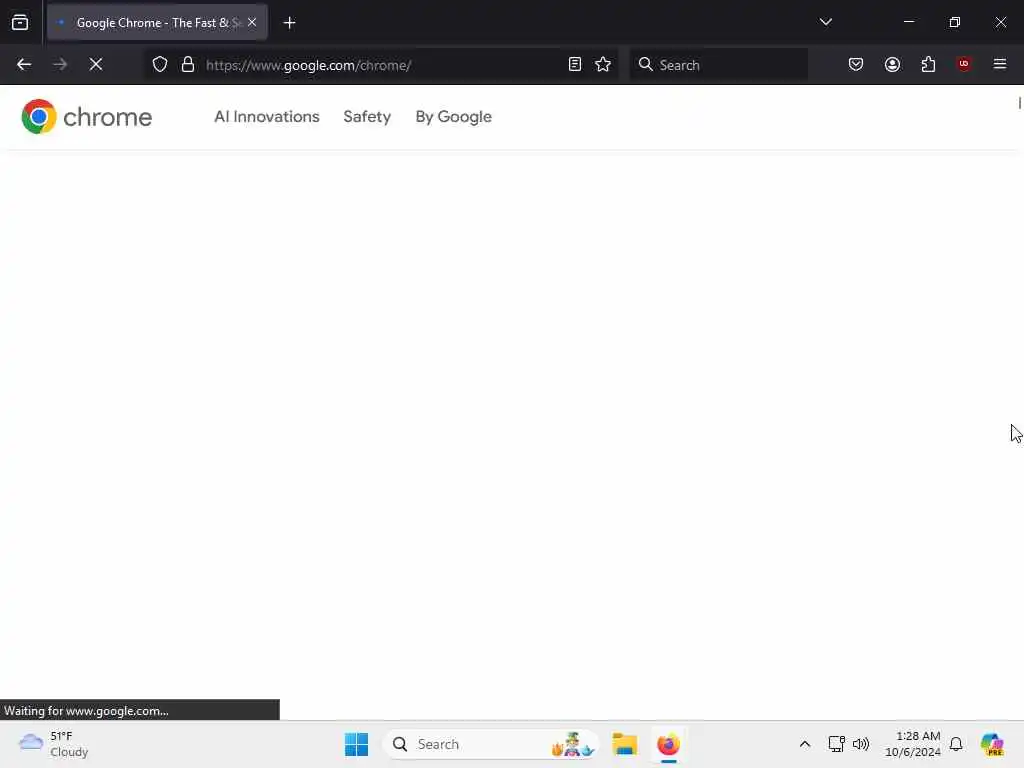
Task: Go forward one page
Action: tap(60, 65)
